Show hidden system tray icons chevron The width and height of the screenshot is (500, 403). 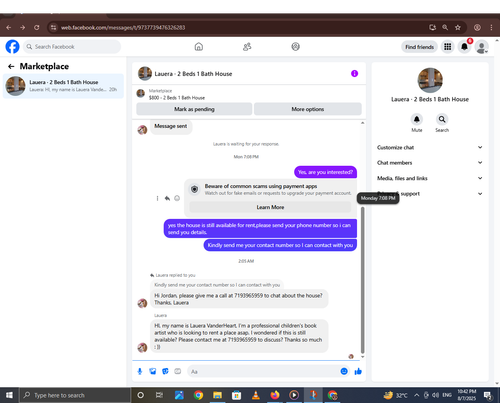417,395
